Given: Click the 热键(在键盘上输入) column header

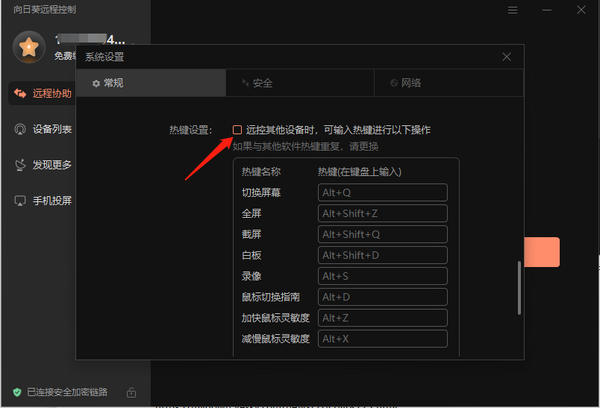Looking at the screenshot, I should [x=360, y=171].
